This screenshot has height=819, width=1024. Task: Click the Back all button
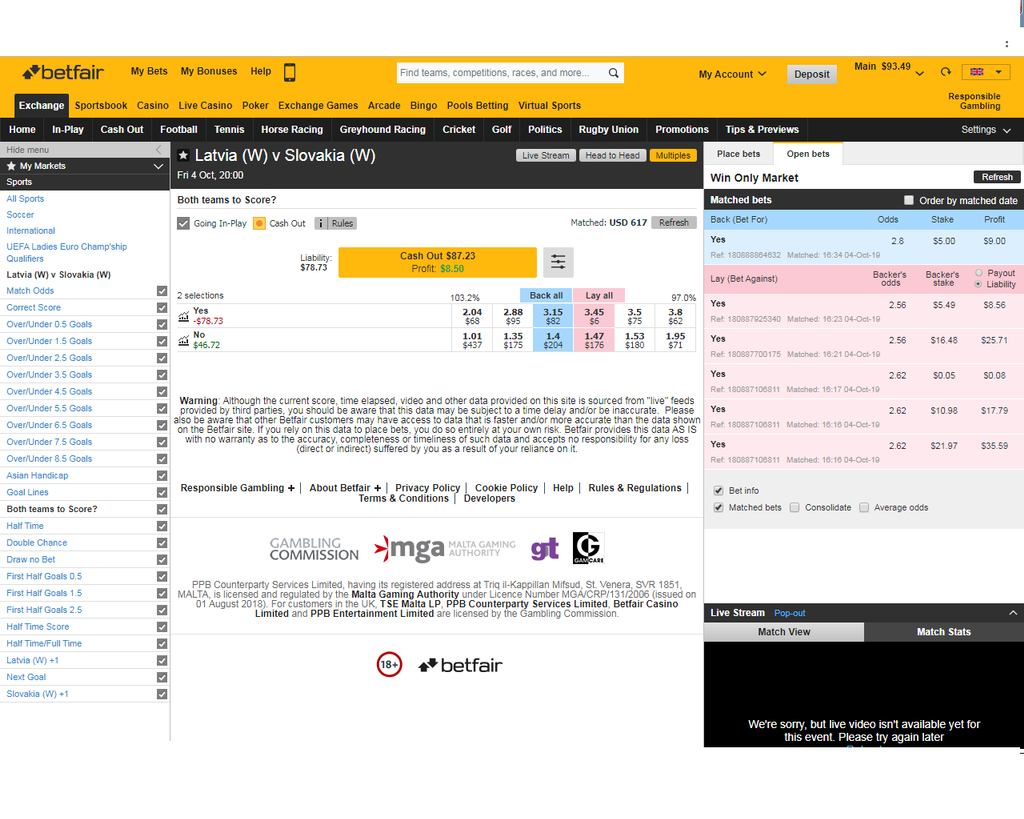[546, 295]
